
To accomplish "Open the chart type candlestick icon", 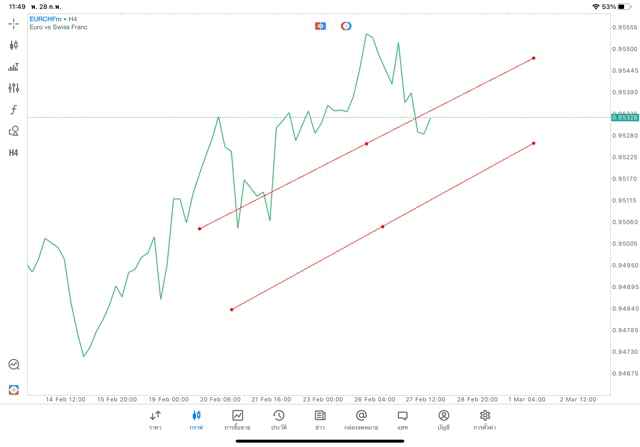I will (x=13, y=45).
